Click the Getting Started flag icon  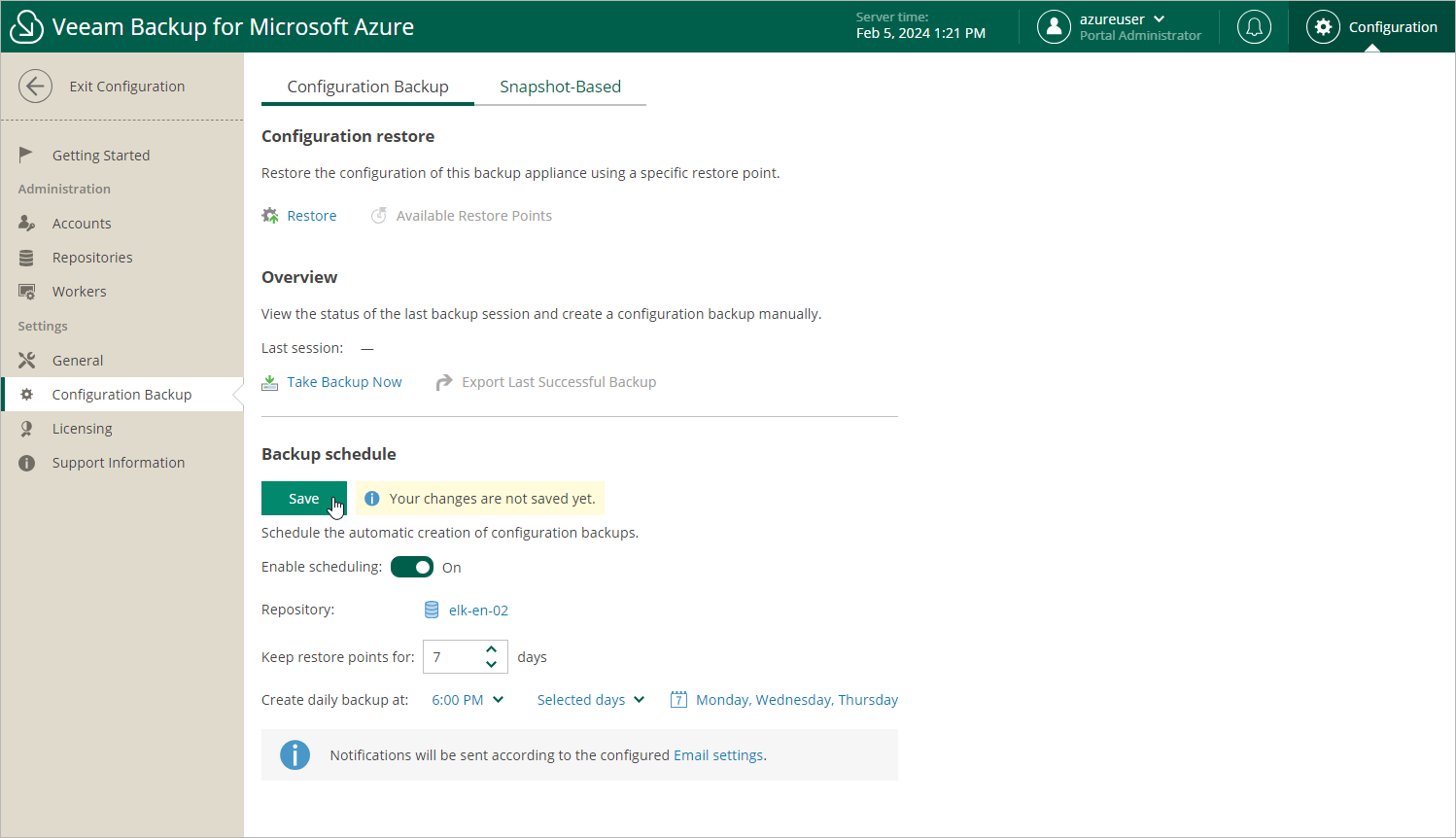[26, 155]
